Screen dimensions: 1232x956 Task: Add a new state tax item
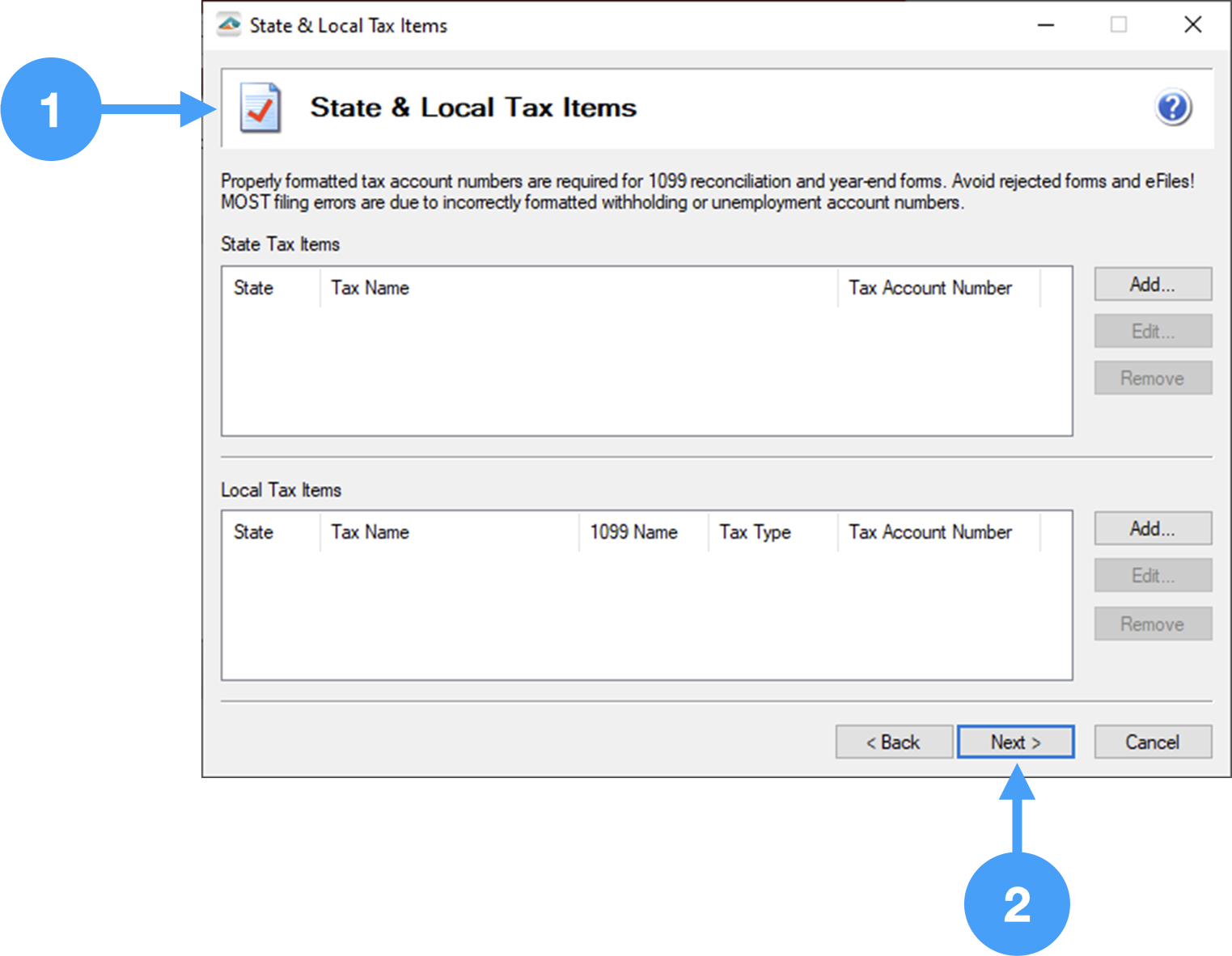point(1152,285)
